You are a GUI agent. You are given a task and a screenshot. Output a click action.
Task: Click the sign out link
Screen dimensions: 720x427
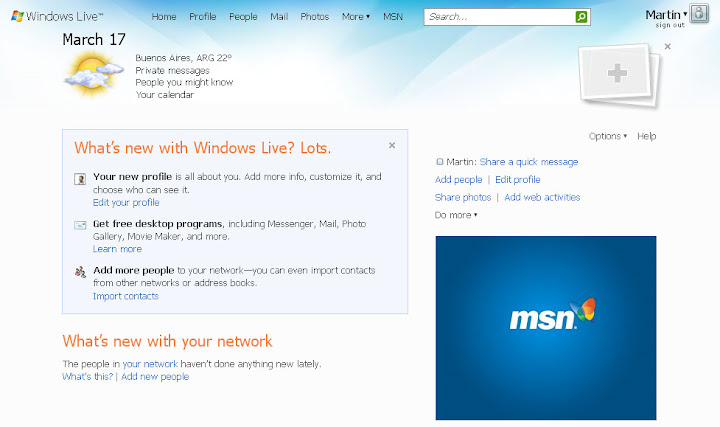pos(670,25)
